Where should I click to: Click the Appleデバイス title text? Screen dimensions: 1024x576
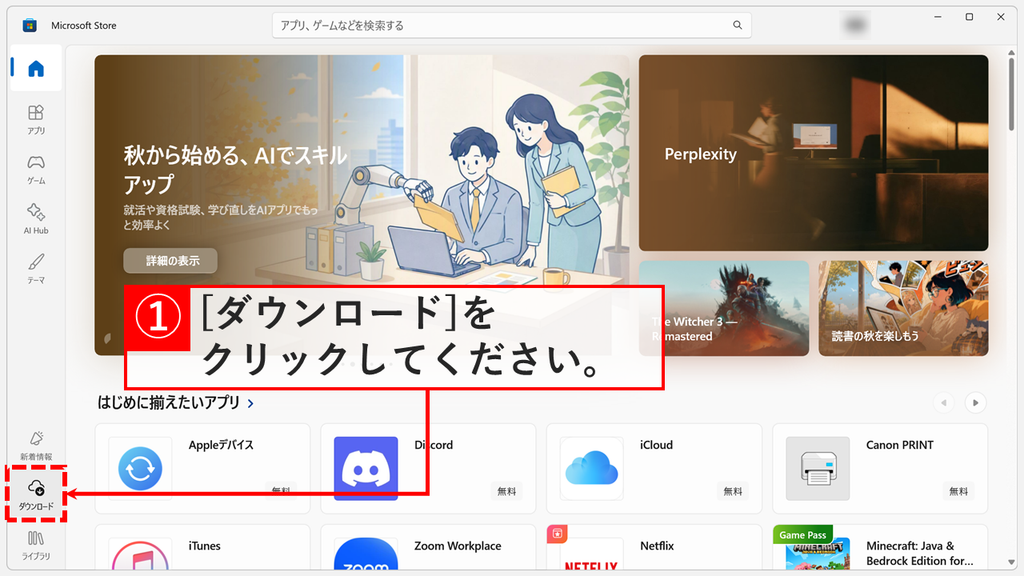click(221, 445)
